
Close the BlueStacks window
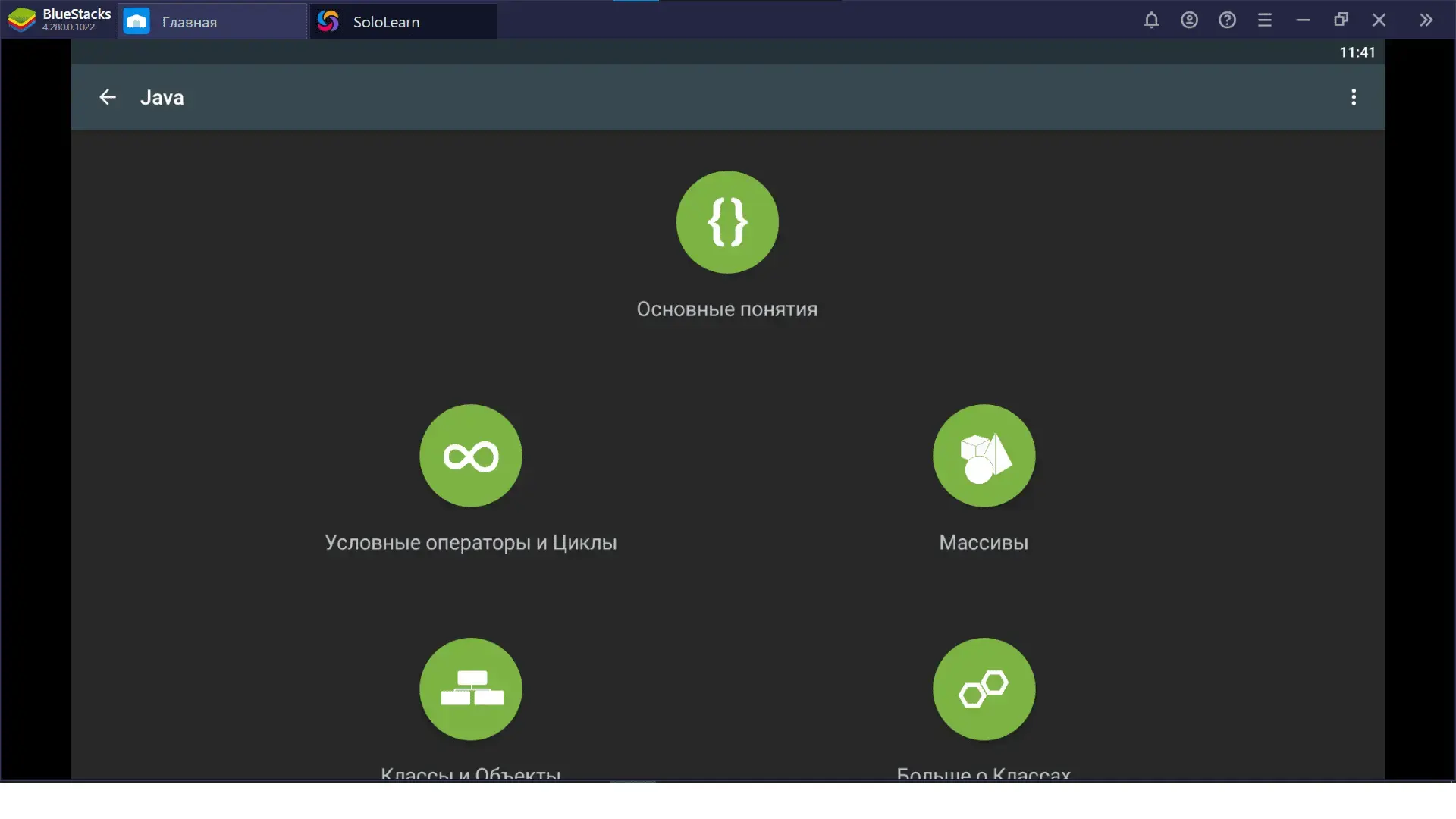(x=1379, y=20)
